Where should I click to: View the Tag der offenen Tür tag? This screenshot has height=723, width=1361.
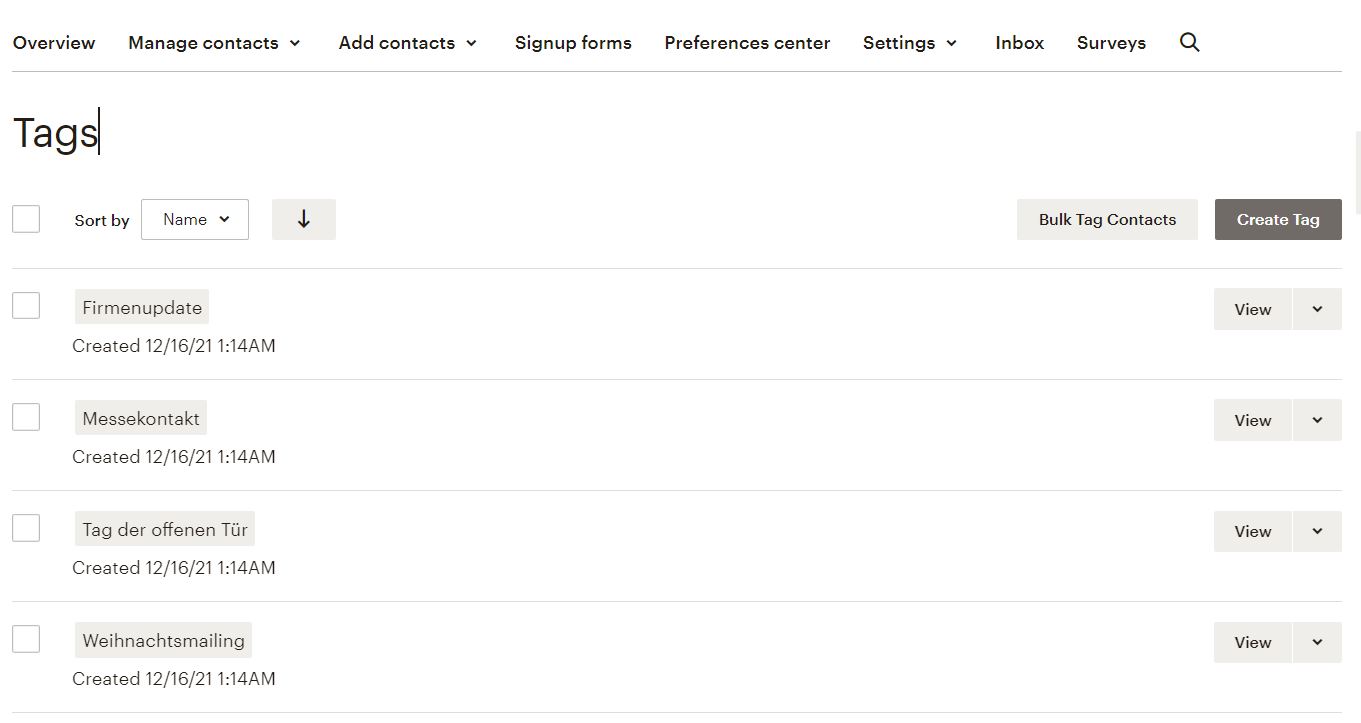pyautogui.click(x=1253, y=531)
